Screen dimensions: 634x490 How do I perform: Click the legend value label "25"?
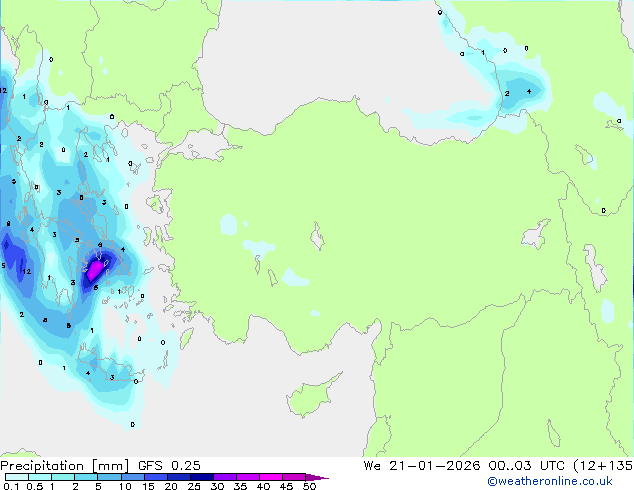pyautogui.click(x=194, y=486)
